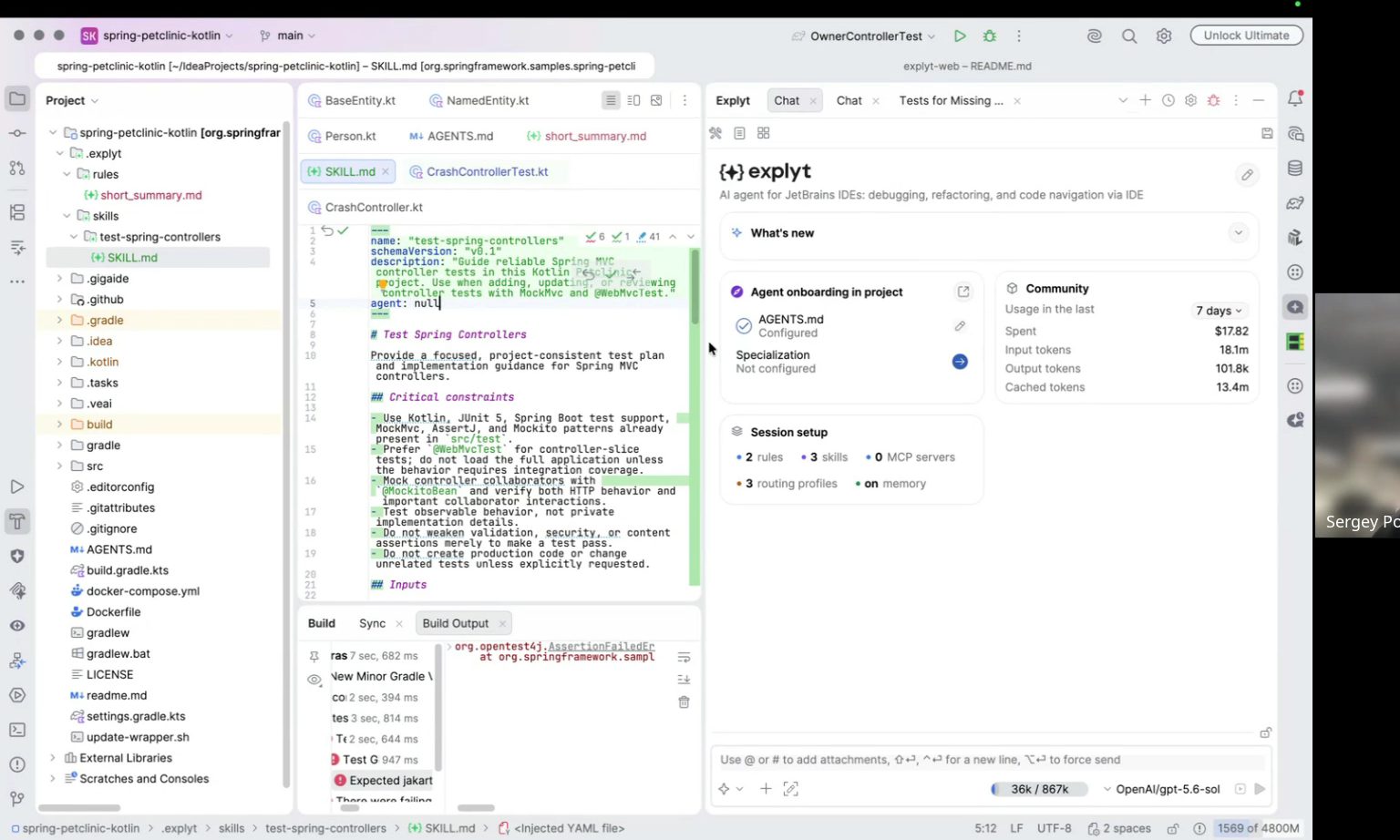This screenshot has width=1400, height=840.
Task: Click the Unlock Ultimate button
Action: click(x=1246, y=36)
